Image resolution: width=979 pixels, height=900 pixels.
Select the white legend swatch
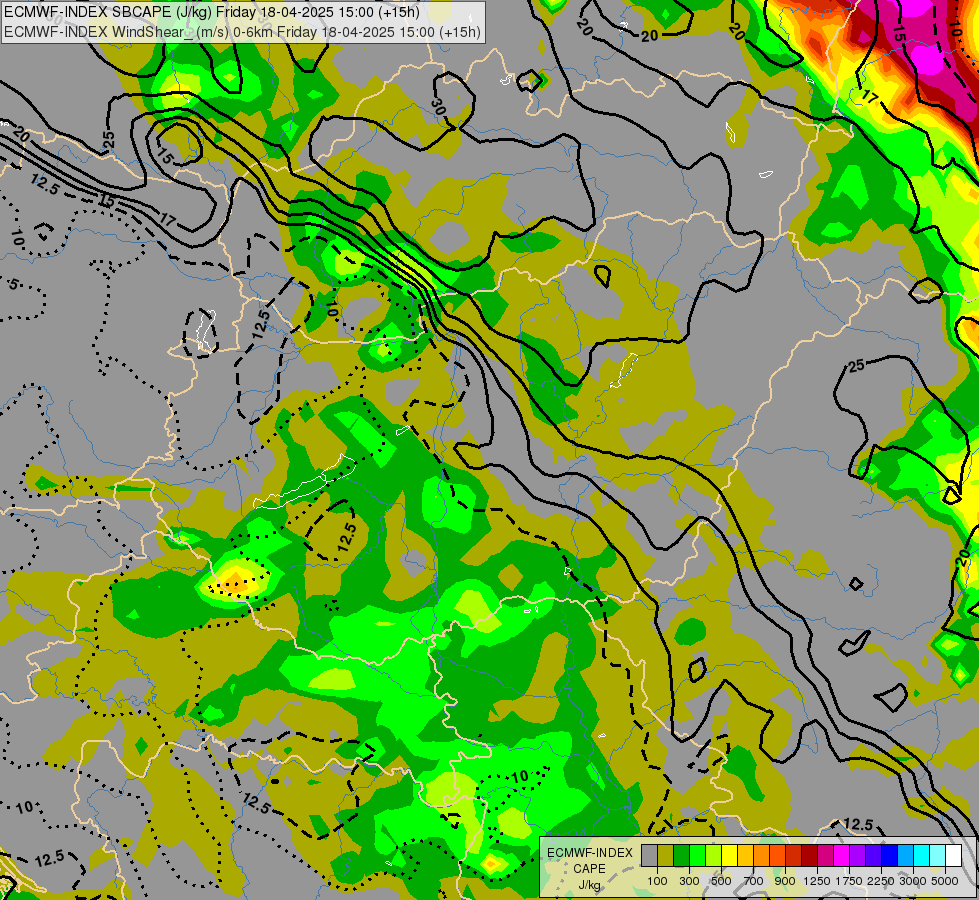(x=953, y=856)
